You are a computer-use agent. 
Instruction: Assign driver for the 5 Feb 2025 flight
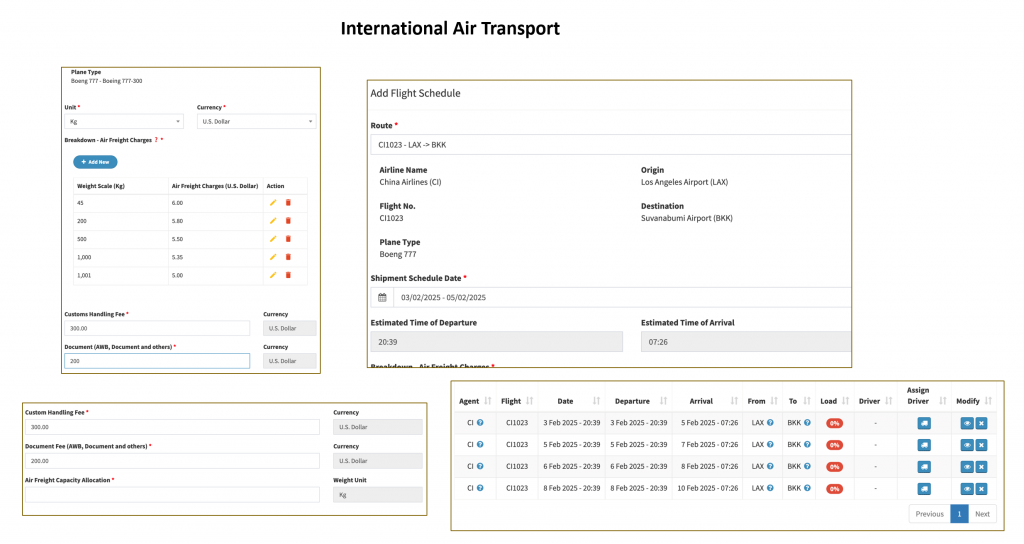tap(924, 445)
